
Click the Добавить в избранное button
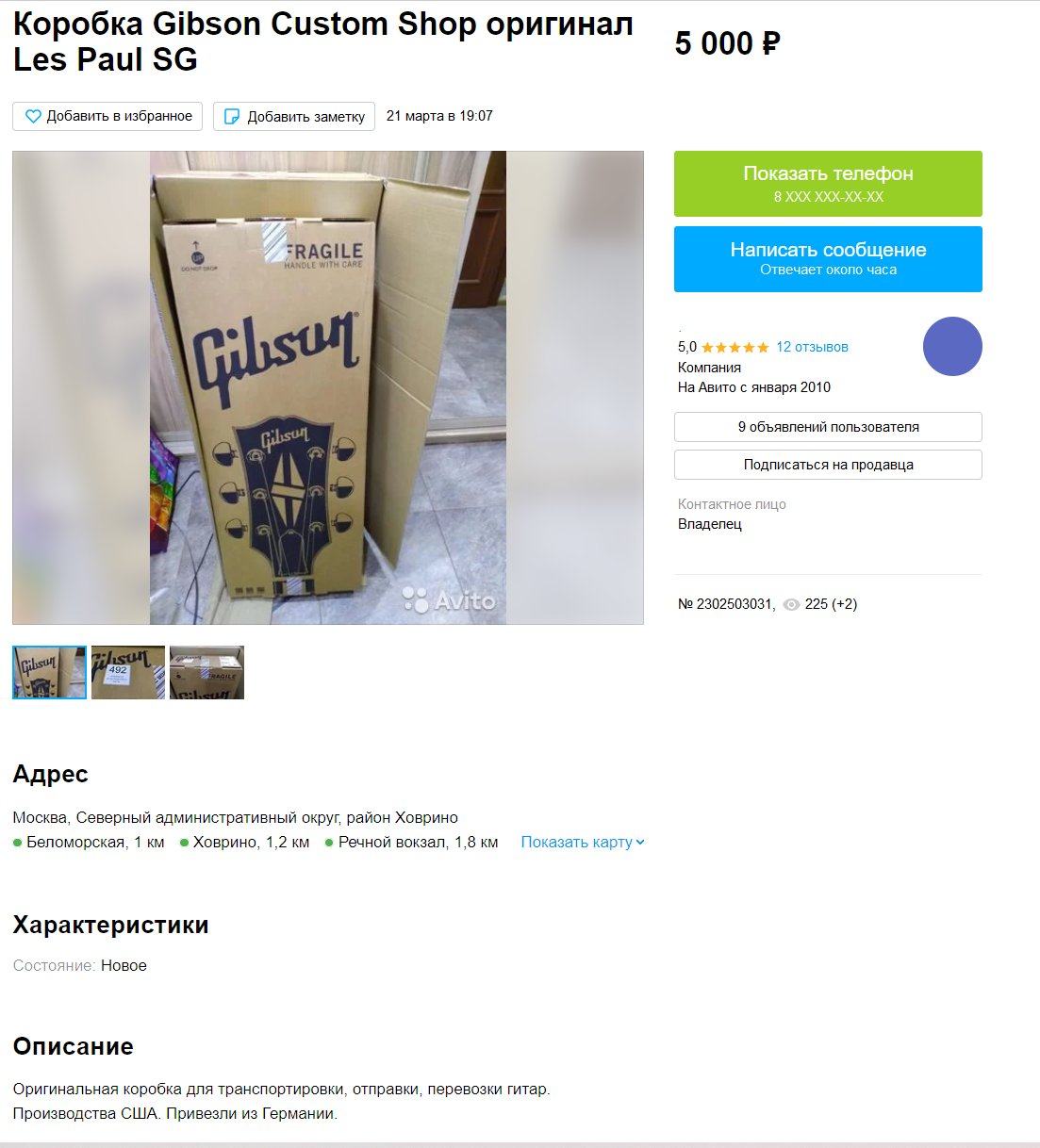[107, 117]
